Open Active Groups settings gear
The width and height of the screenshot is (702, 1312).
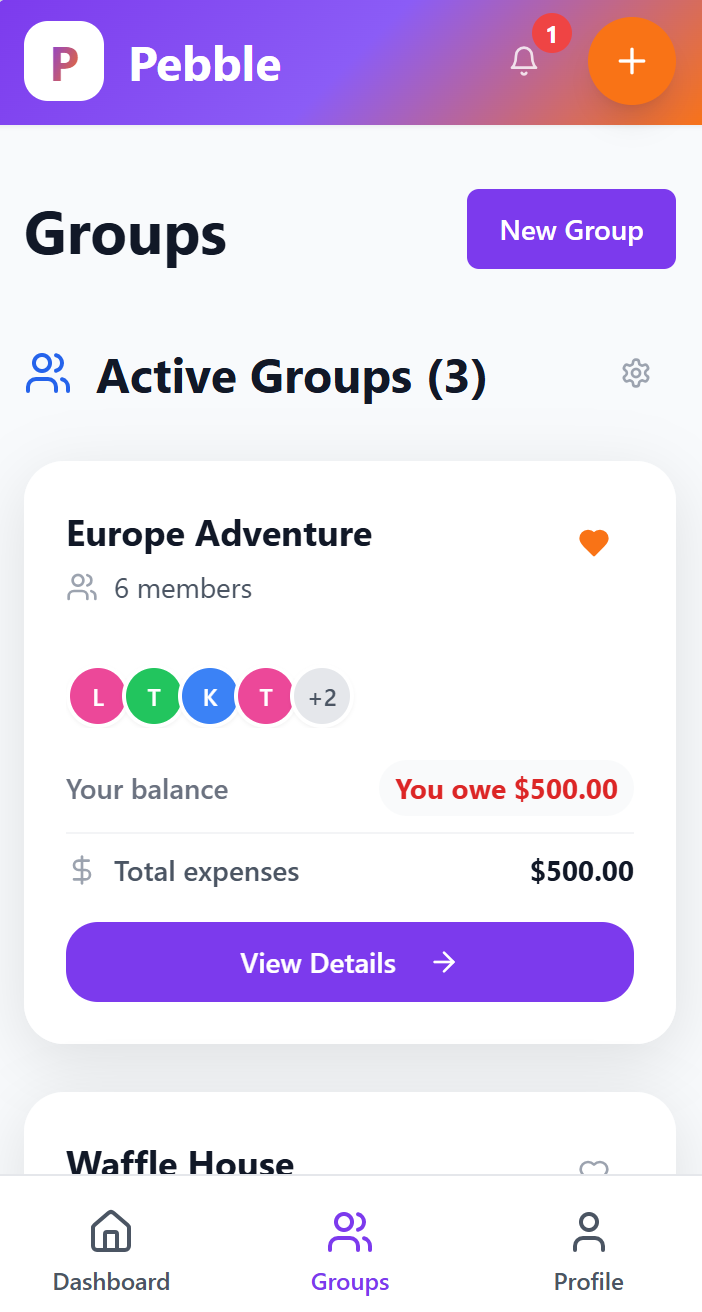636,374
